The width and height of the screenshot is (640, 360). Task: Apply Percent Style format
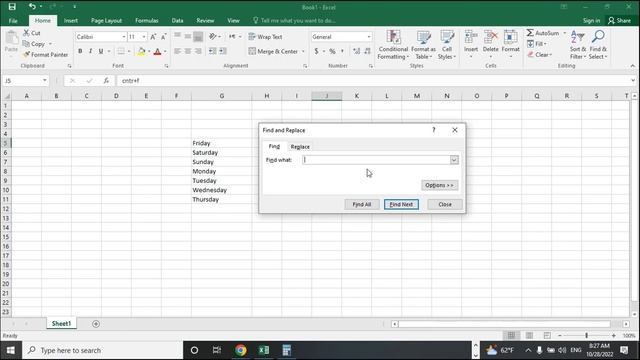pos(332,51)
